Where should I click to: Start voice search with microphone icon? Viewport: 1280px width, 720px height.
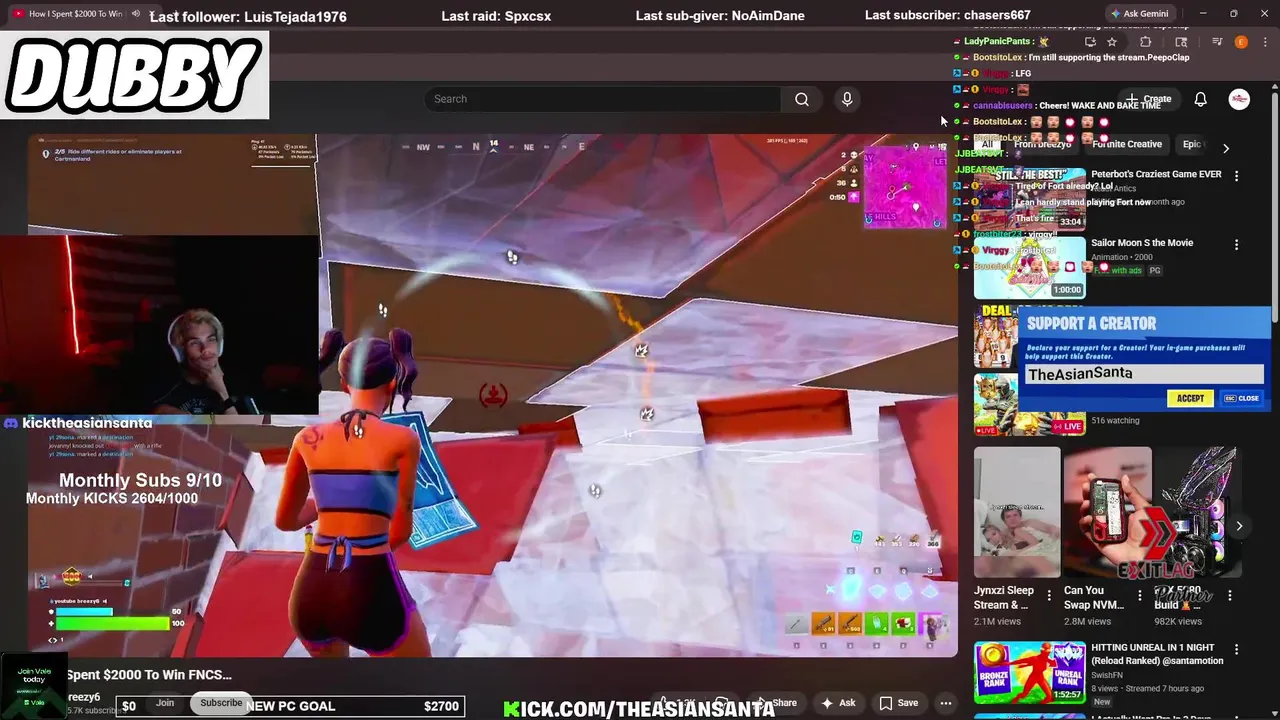[847, 99]
